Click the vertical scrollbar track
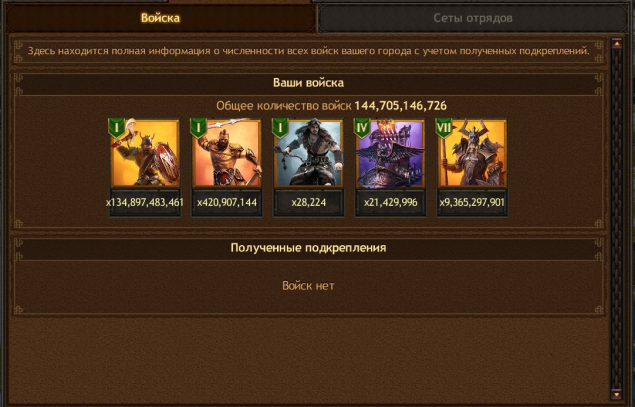 pos(617,219)
